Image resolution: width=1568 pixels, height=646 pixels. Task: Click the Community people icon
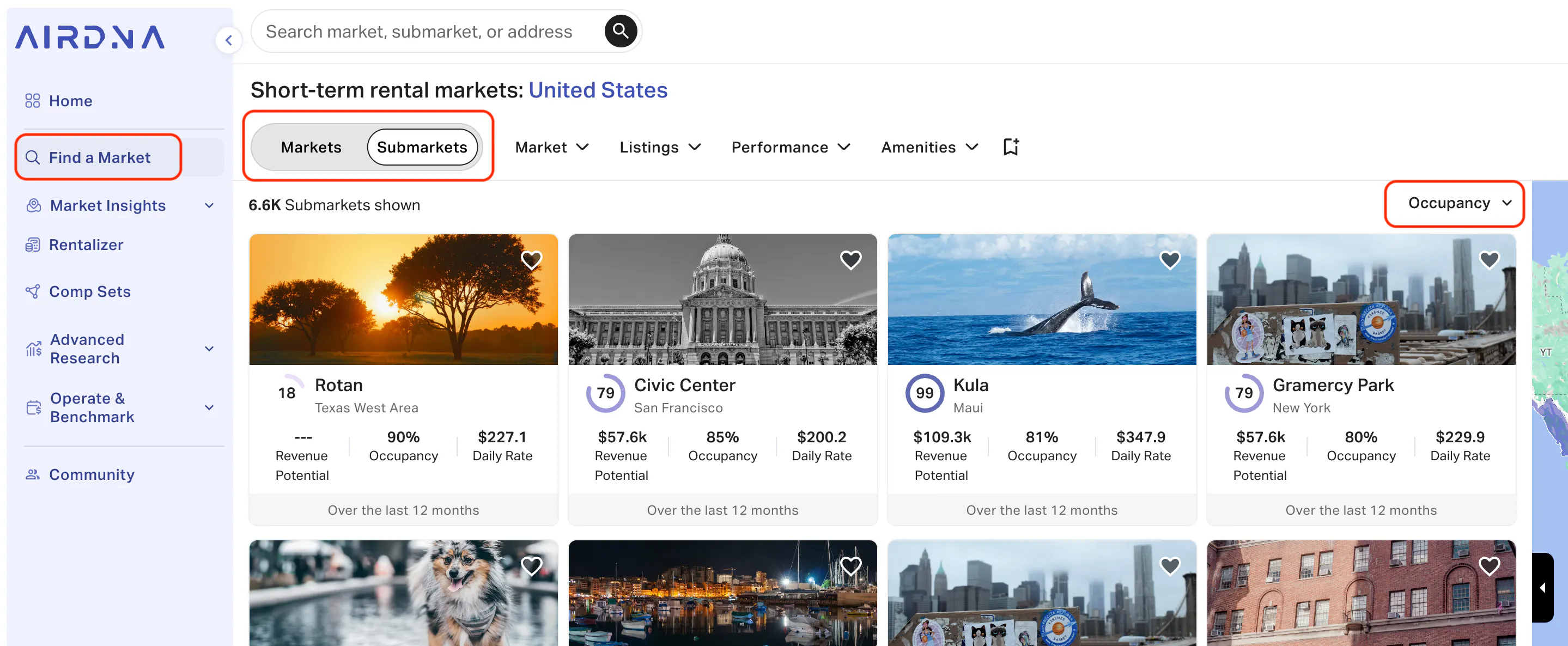point(32,474)
